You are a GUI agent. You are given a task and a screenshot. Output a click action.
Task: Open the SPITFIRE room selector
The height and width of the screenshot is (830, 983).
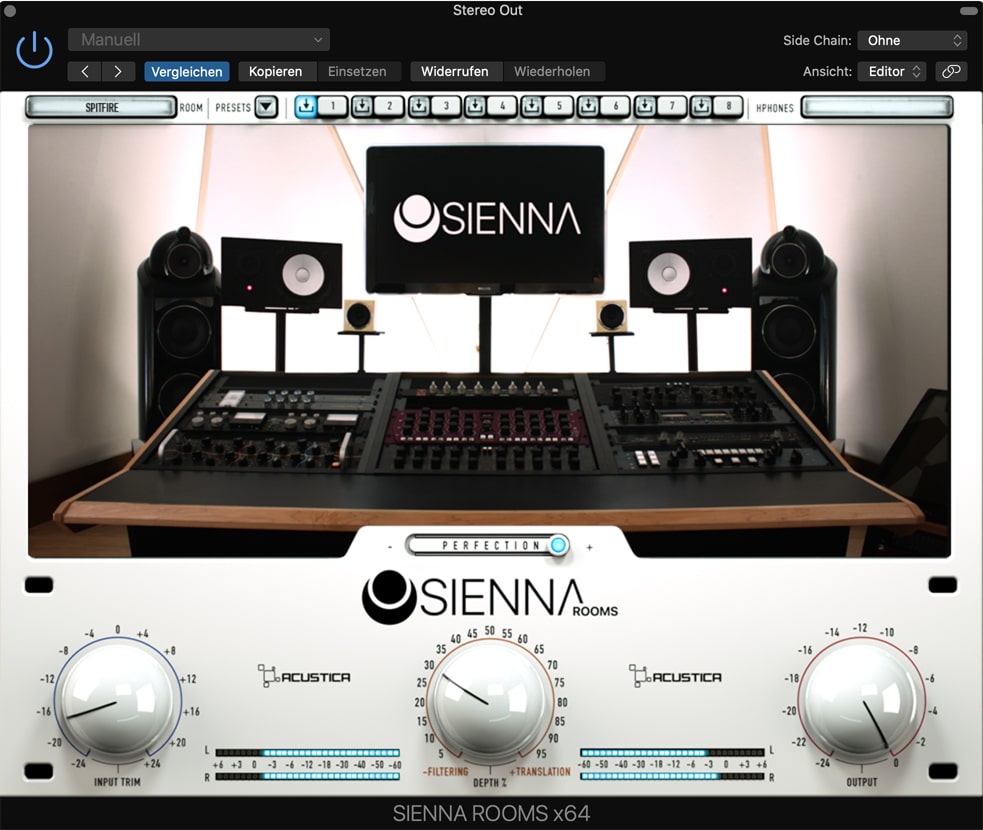coord(102,107)
